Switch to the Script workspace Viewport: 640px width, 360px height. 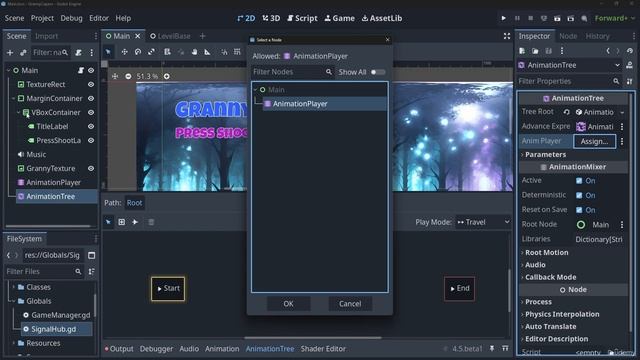tap(302, 18)
